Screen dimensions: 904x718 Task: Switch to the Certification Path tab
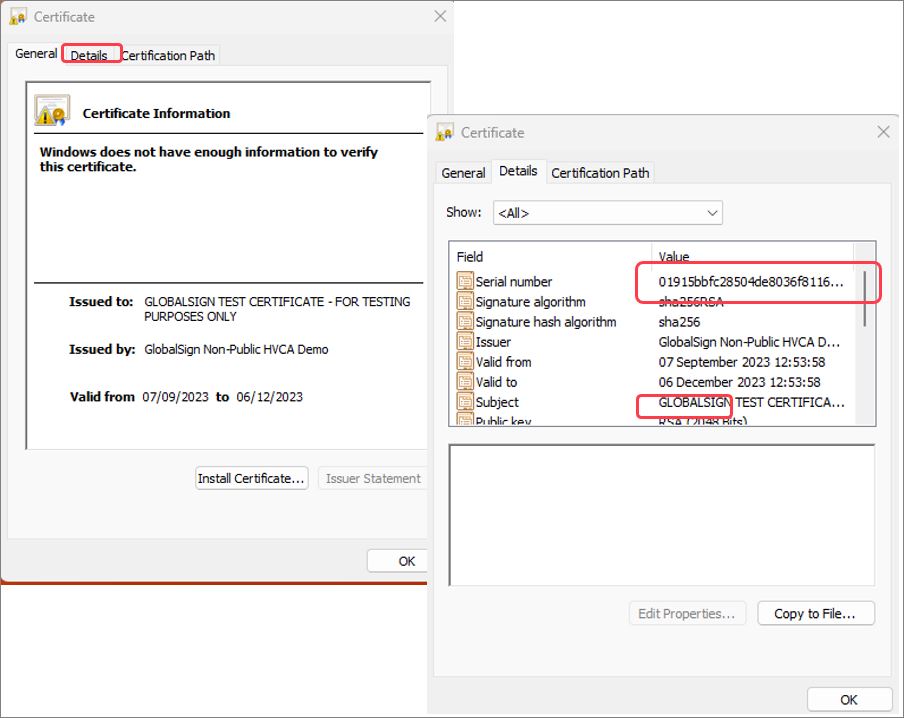pos(600,172)
